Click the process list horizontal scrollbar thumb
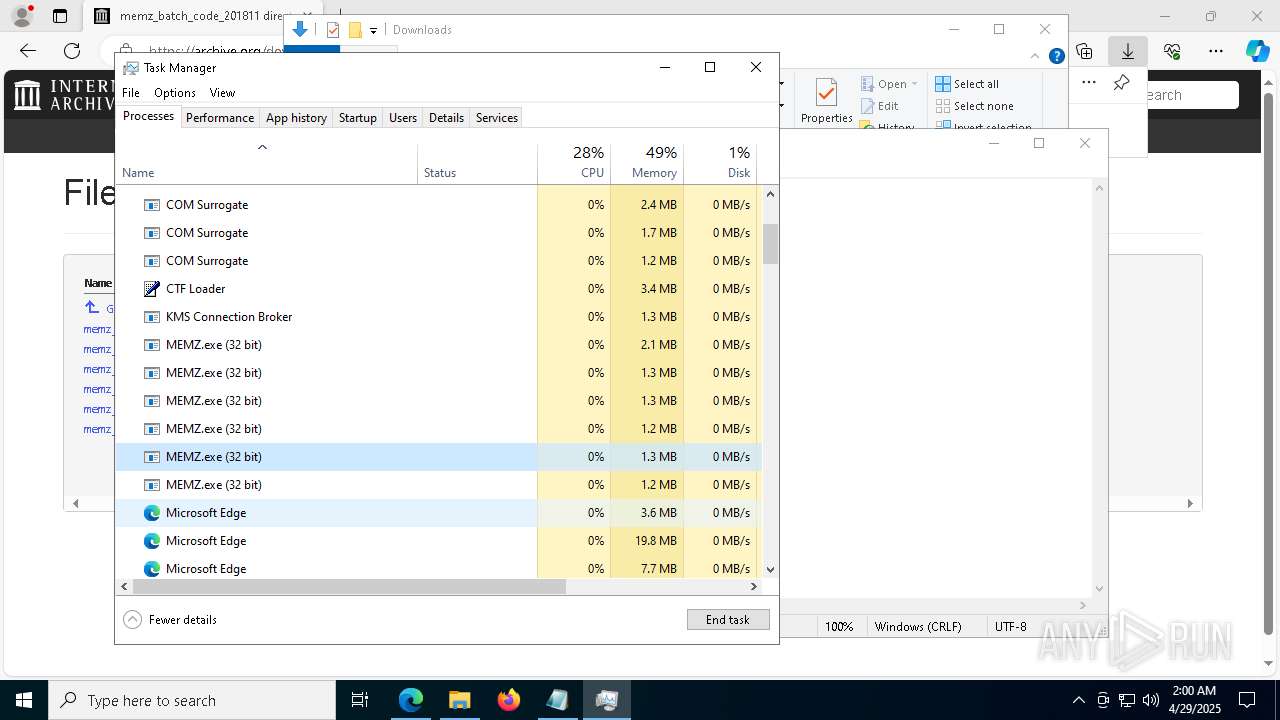The width and height of the screenshot is (1280, 720). [350, 587]
